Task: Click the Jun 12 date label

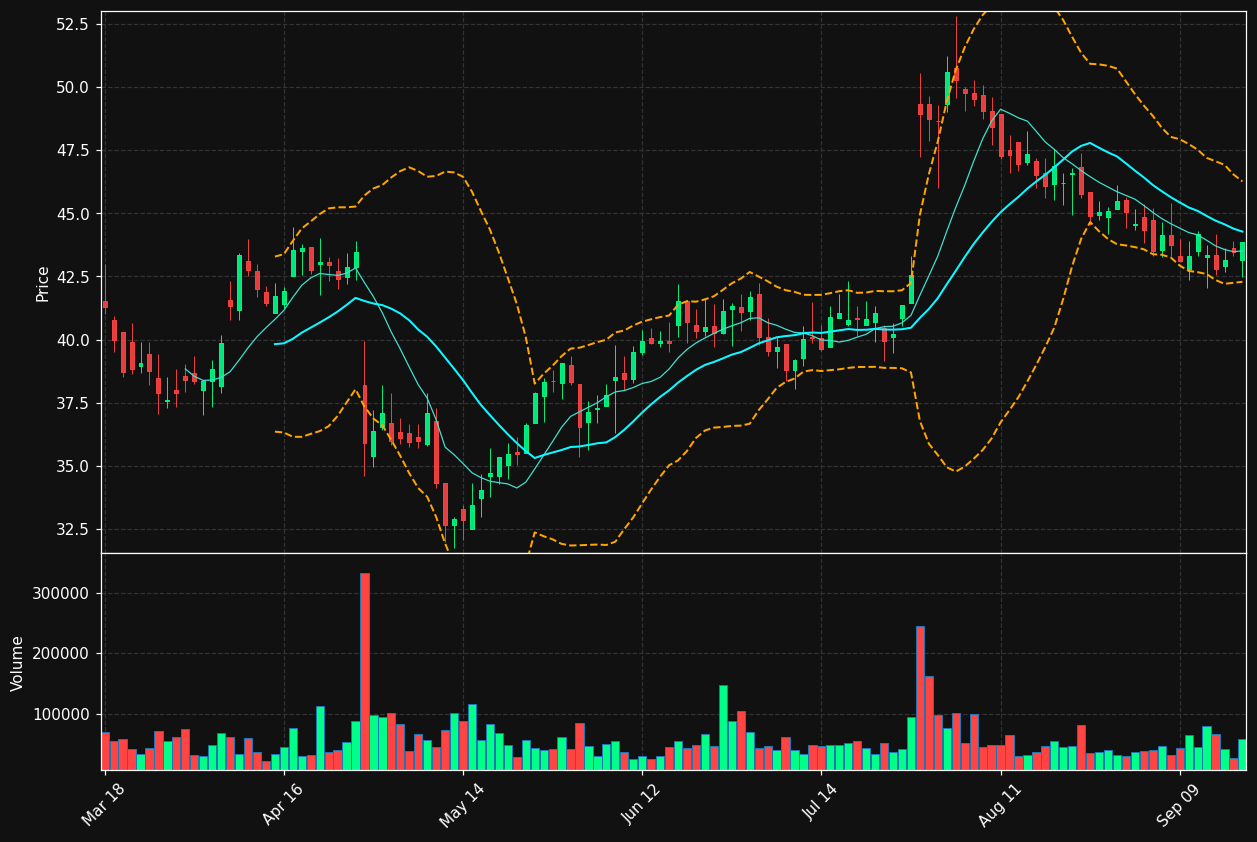Action: tap(642, 802)
